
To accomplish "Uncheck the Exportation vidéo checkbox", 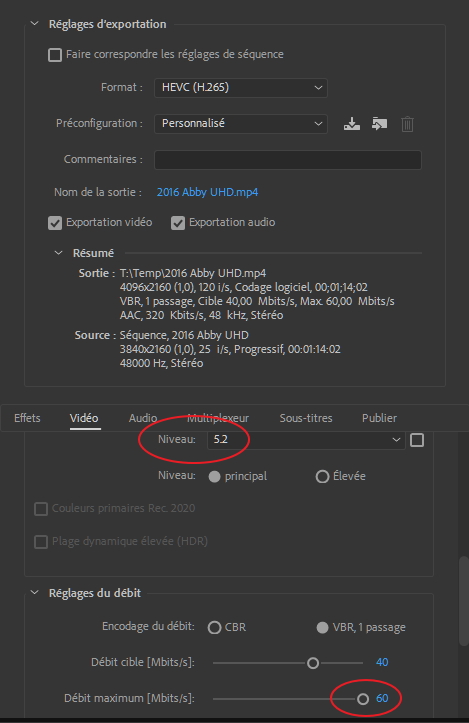I will coord(55,223).
